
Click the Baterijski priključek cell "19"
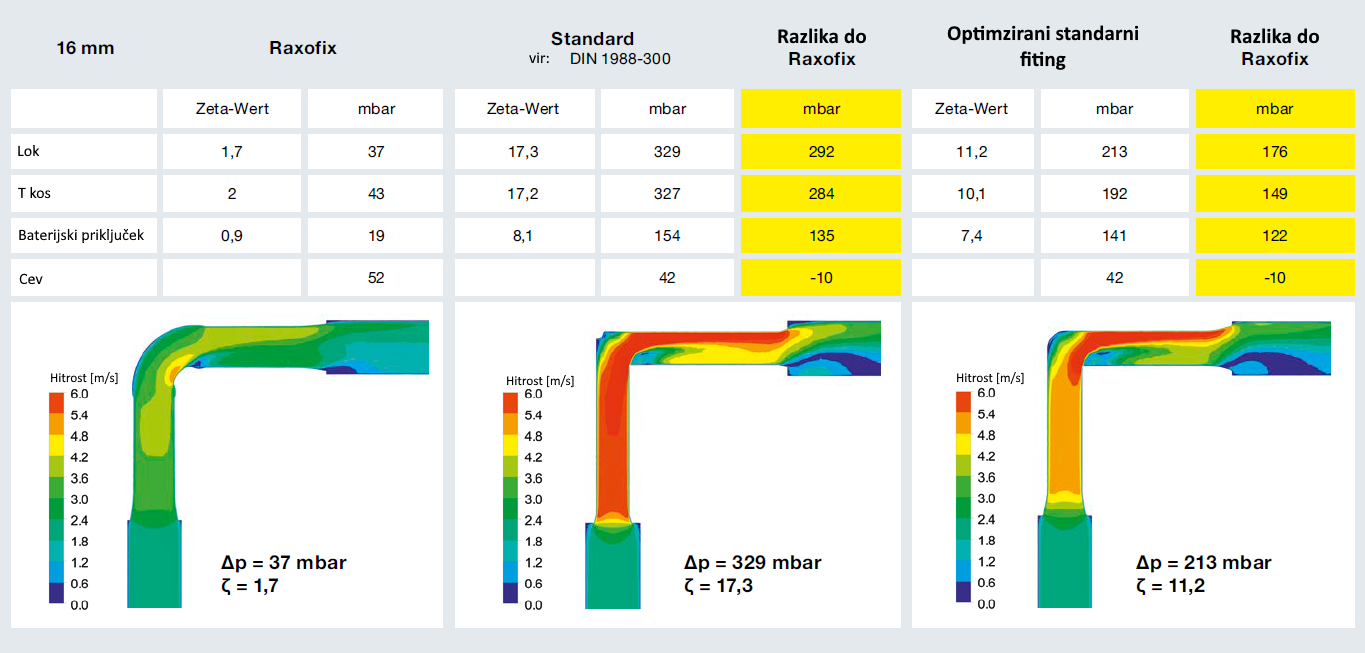[376, 236]
